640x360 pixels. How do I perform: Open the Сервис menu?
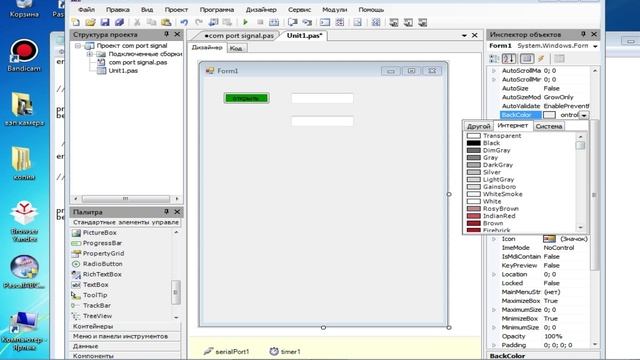299,9
